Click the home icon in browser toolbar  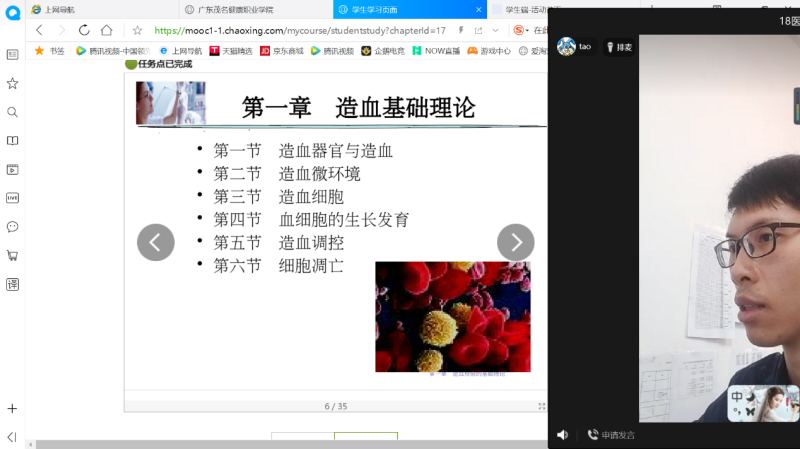(x=106, y=30)
